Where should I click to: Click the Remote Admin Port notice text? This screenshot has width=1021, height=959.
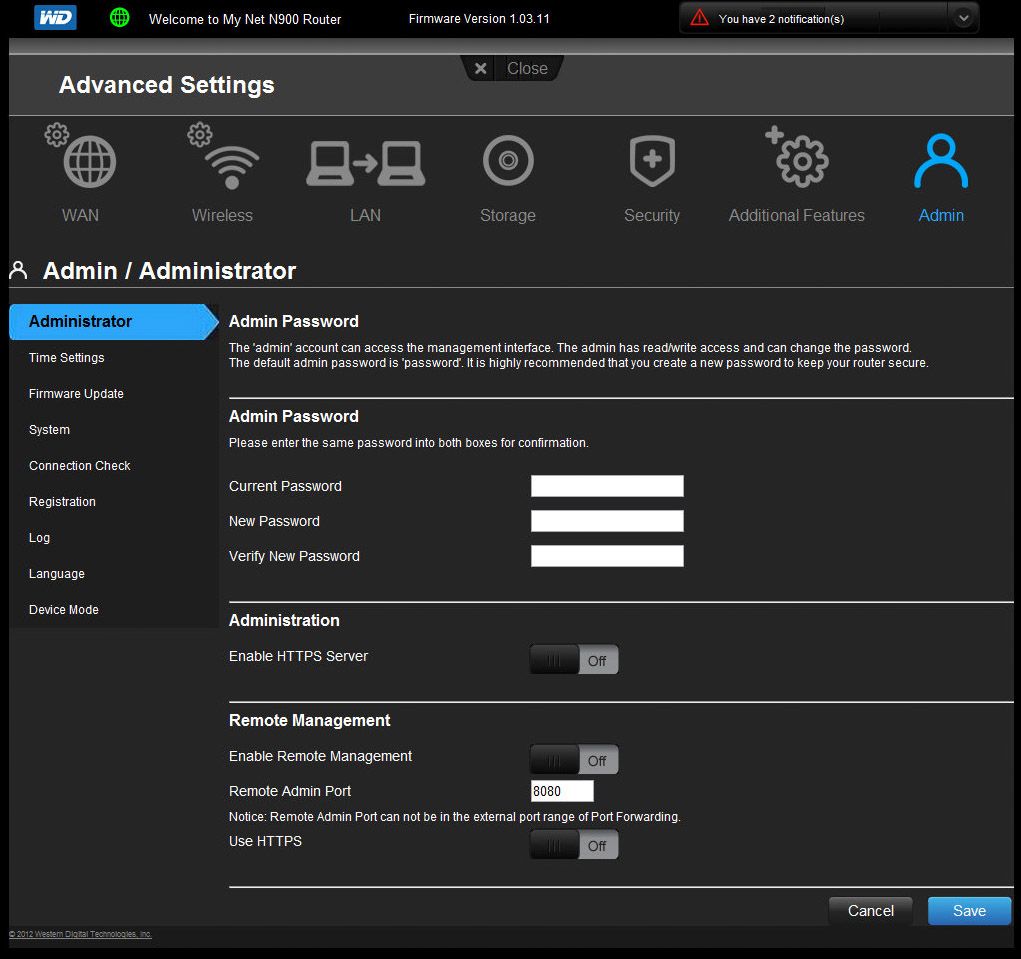click(x=455, y=816)
